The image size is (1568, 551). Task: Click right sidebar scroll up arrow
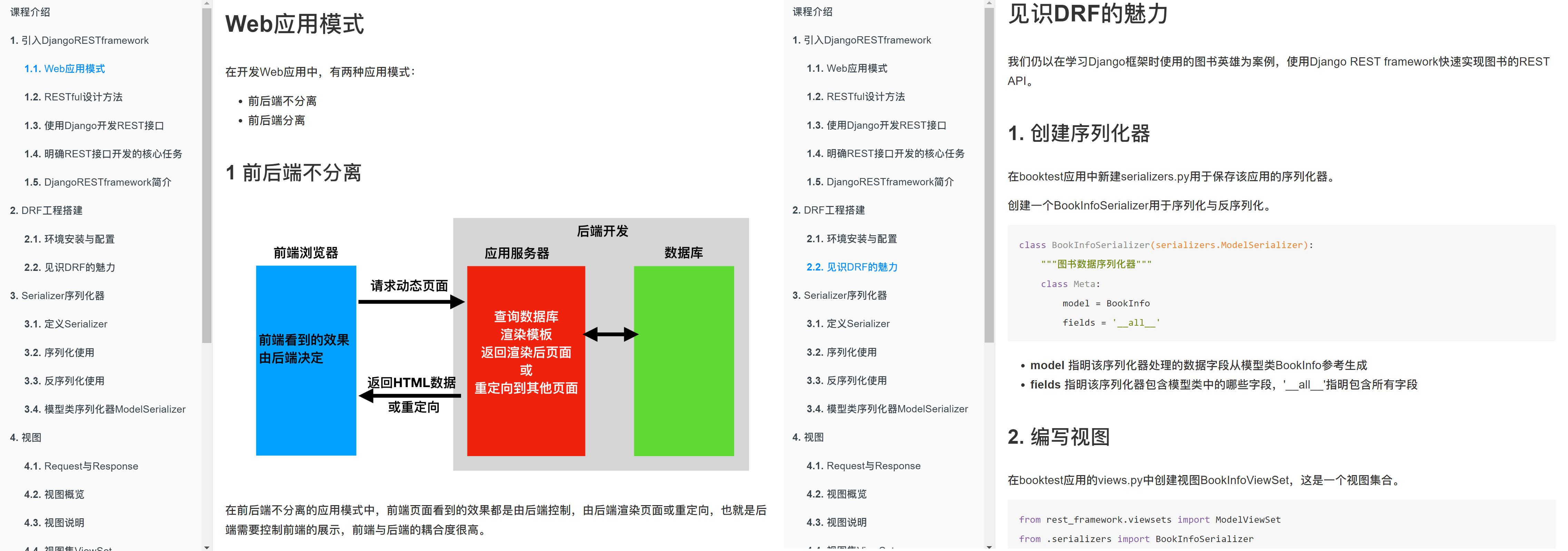coord(989,4)
